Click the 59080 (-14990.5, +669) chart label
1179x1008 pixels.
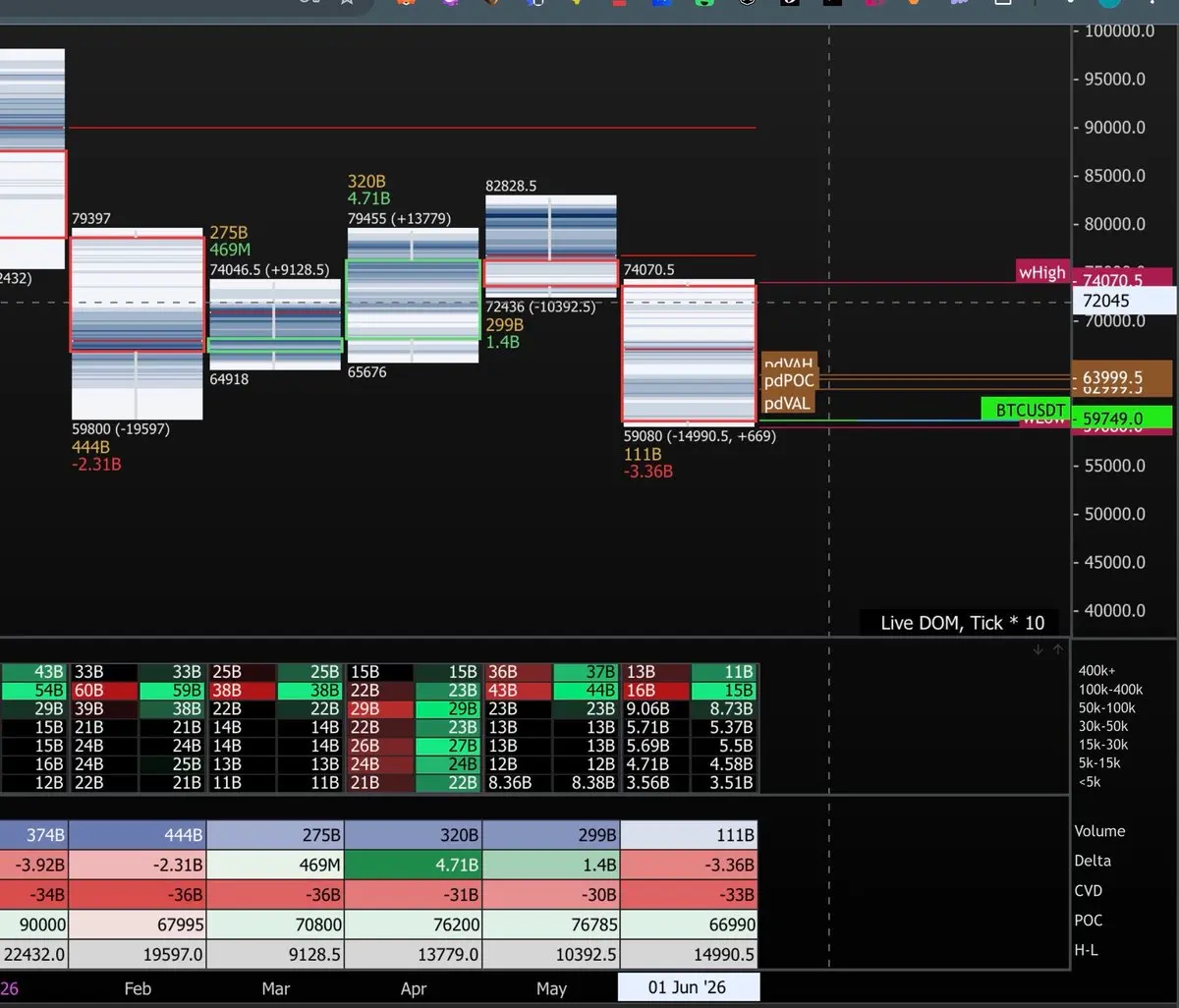click(700, 435)
